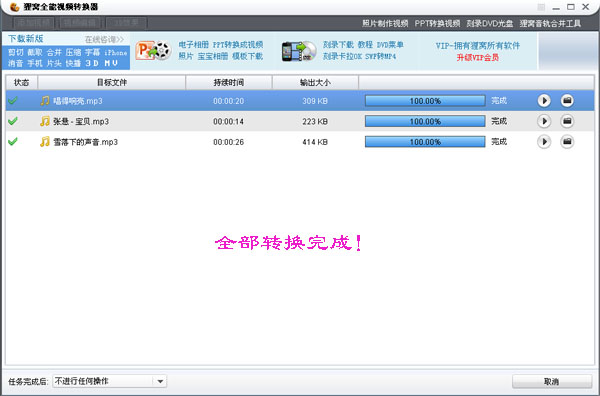Click the 字幕 link in blue panel
This screenshot has height=396, width=600.
[x=92, y=52]
